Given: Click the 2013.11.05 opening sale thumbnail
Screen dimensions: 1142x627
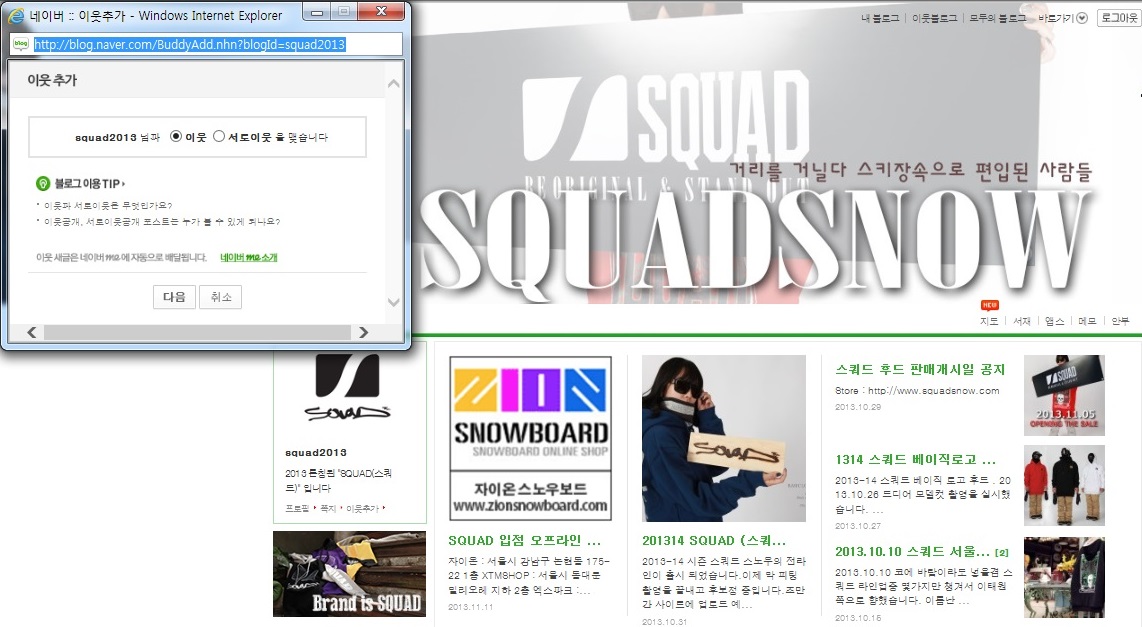Looking at the screenshot, I should 1064,395.
